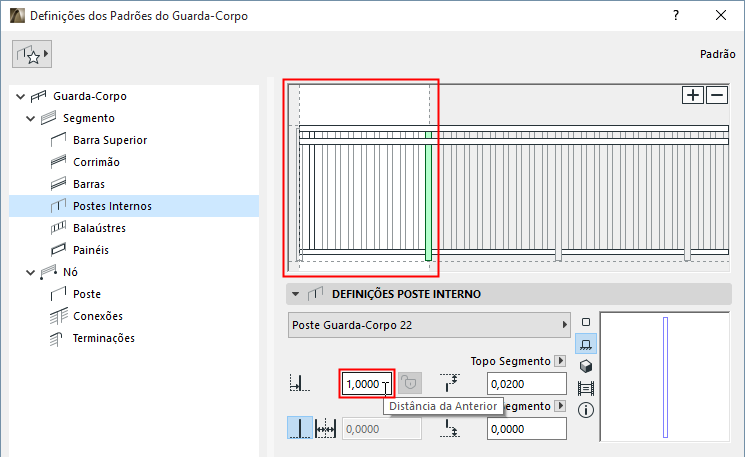The image size is (745, 457).
Task: Switch preview to elevation view
Action: pyautogui.click(x=586, y=344)
